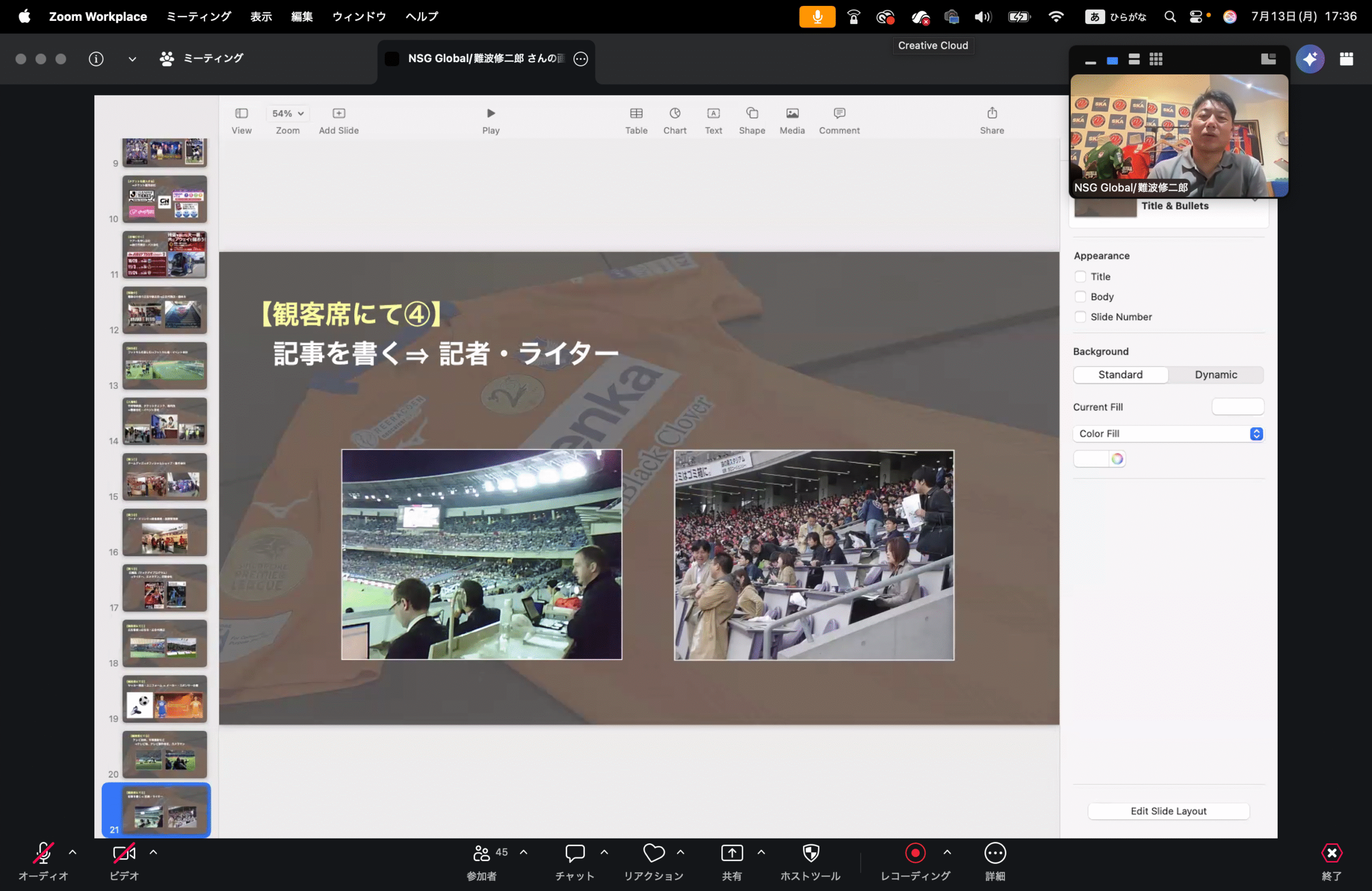The image size is (1372, 891).
Task: Add a Comment from the toolbar
Action: click(x=839, y=114)
